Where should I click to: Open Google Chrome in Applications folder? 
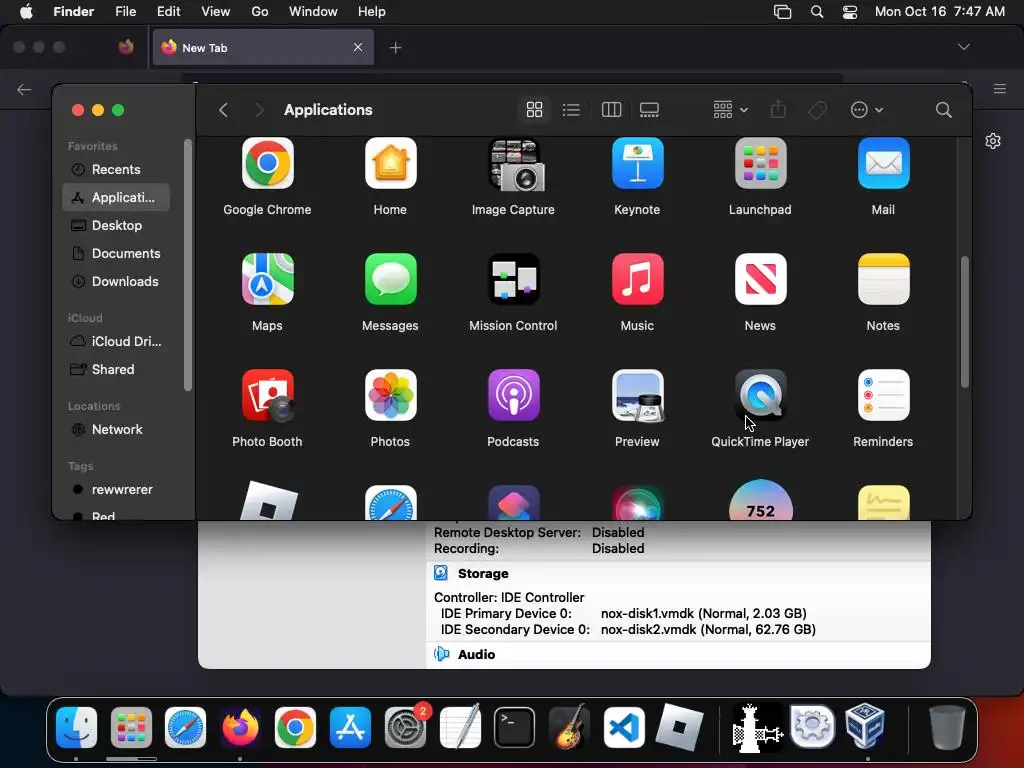(x=267, y=163)
